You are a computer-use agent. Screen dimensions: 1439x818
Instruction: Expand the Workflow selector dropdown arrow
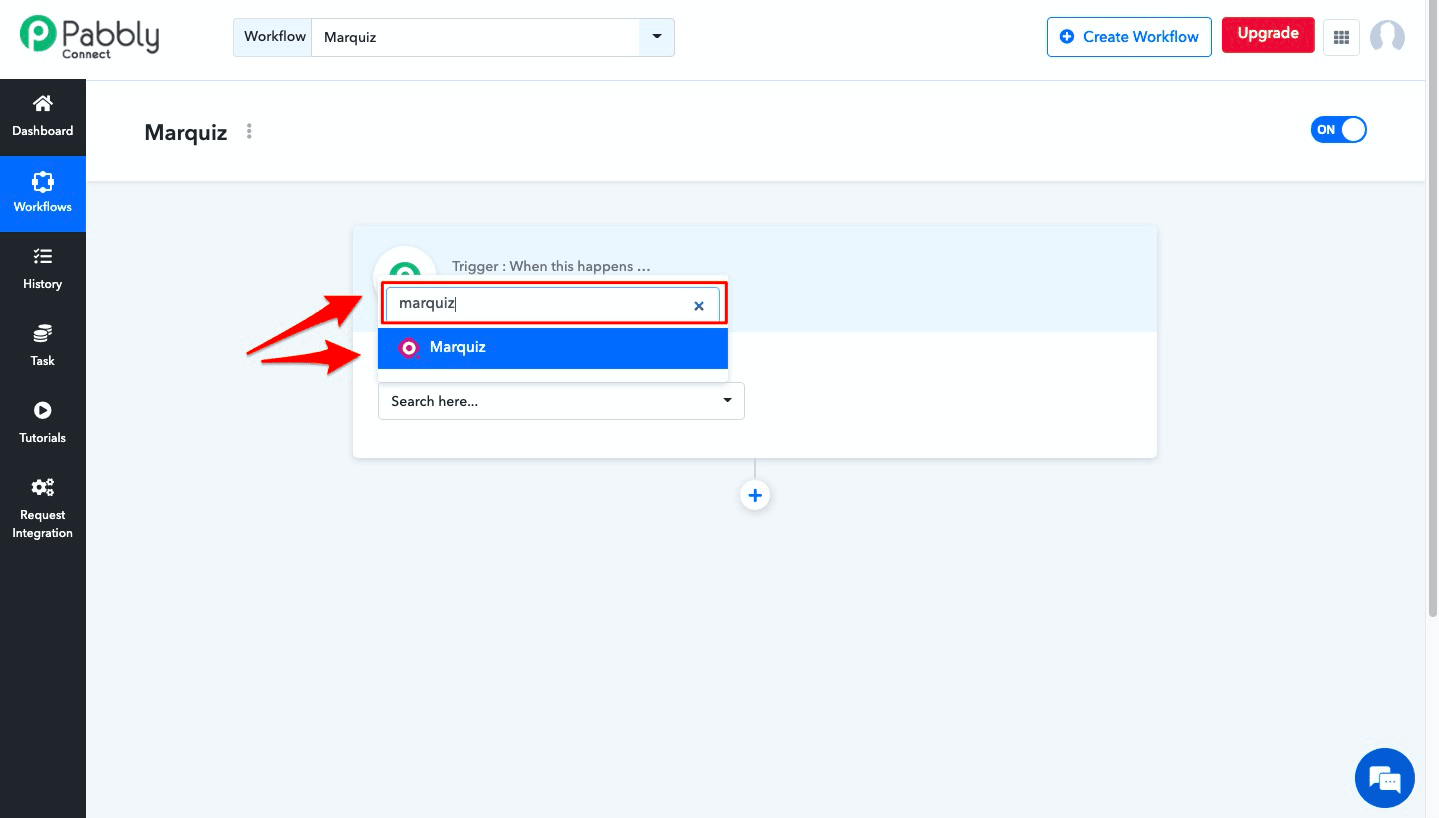click(657, 37)
